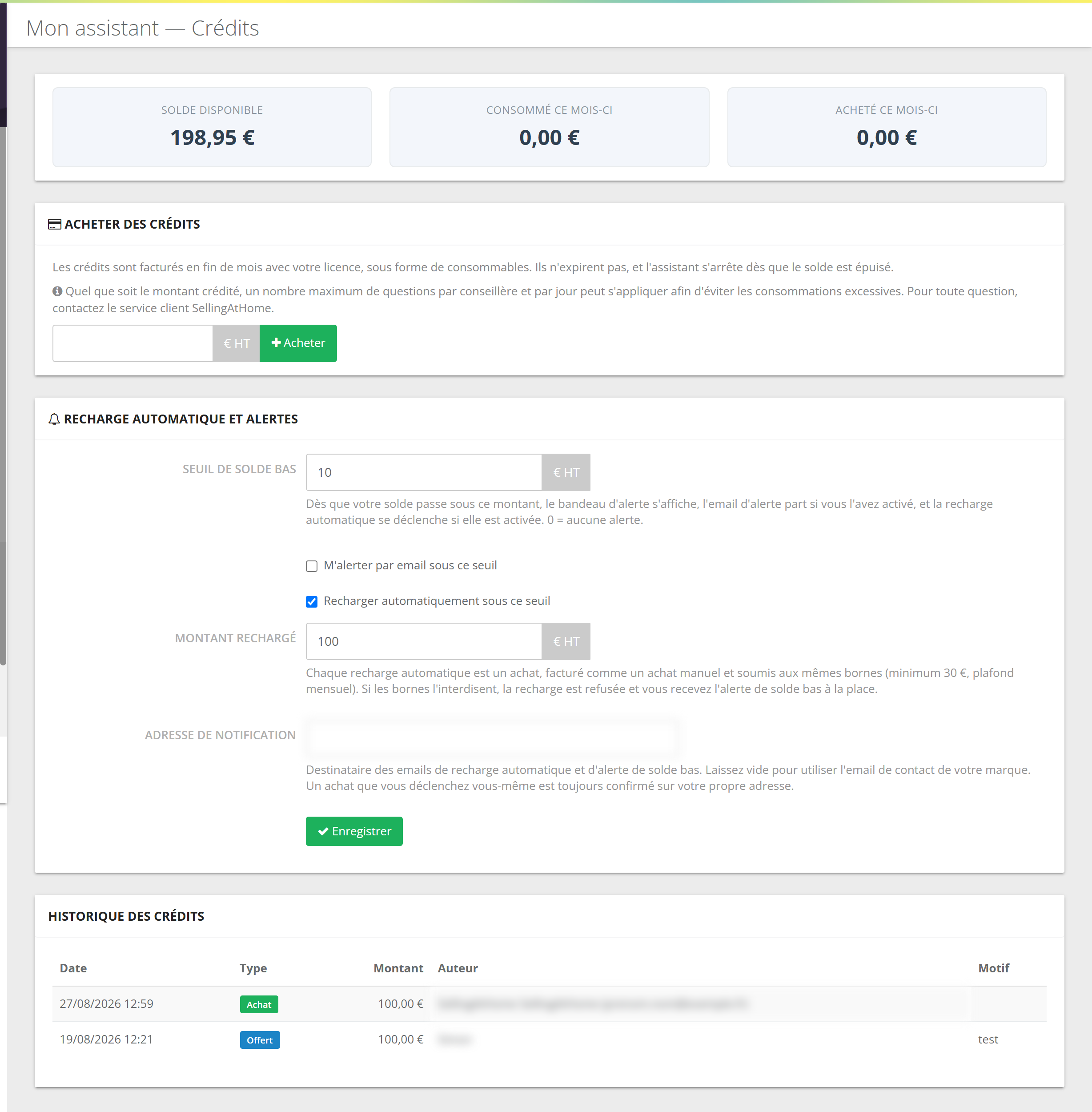Screen dimensions: 1092x1112
Task: Click the 198,95 € available balance
Action: pyautogui.click(x=212, y=138)
